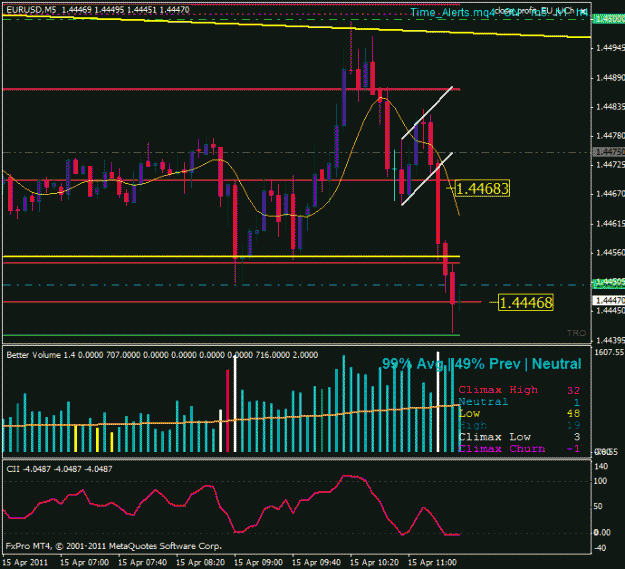Click the '15 Apr 07:00' time axis label
Viewport: 625px width, 569px height.
84,563
